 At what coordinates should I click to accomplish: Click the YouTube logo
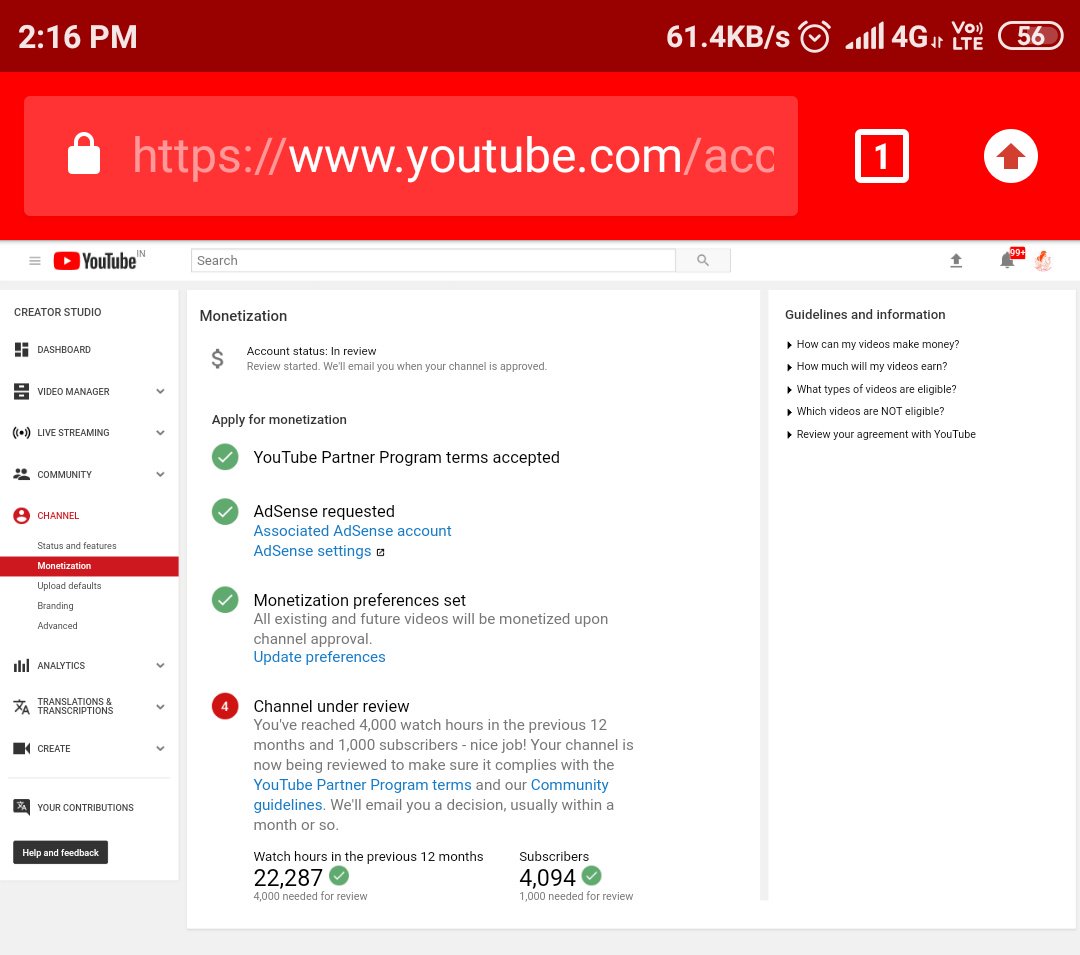96,261
